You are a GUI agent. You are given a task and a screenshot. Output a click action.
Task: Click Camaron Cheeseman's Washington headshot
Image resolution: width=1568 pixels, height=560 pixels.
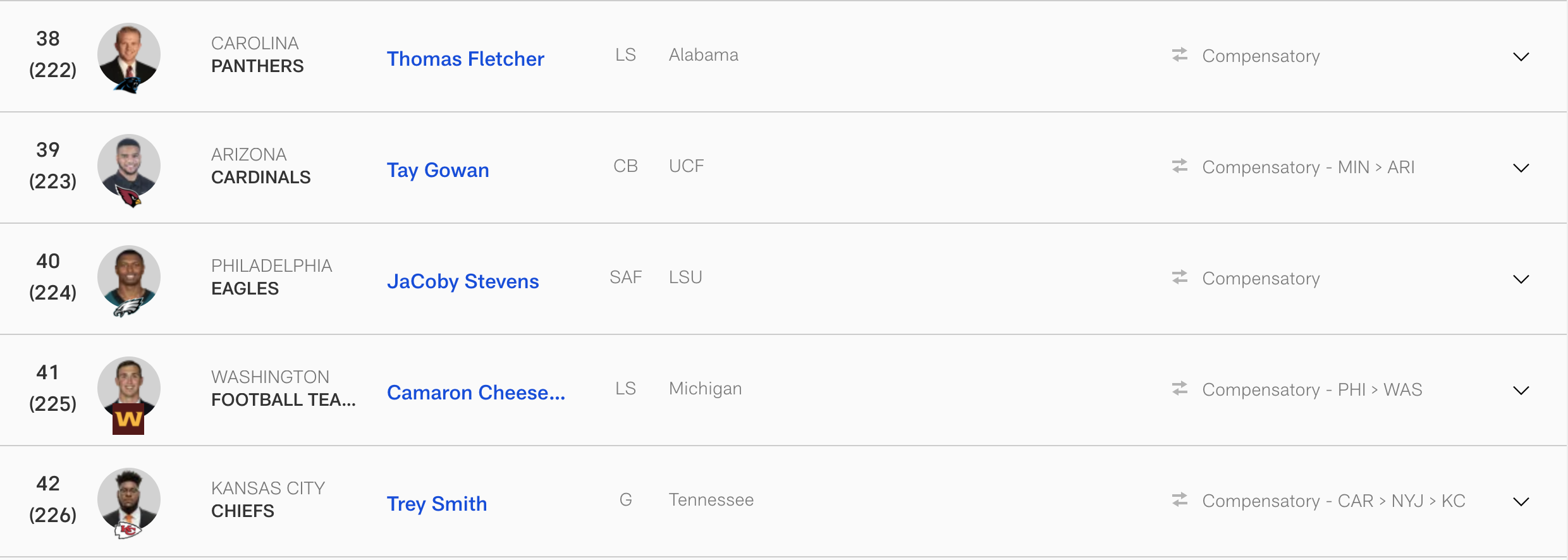click(x=129, y=393)
